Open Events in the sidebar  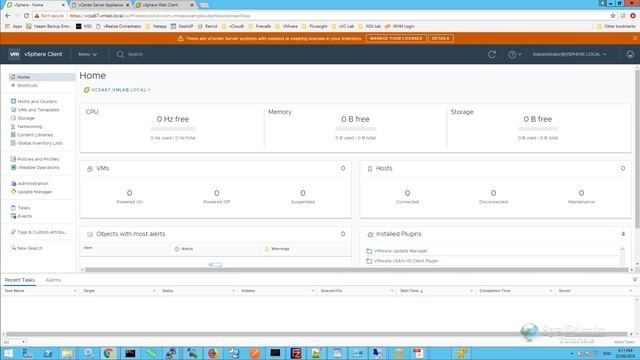[24, 216]
